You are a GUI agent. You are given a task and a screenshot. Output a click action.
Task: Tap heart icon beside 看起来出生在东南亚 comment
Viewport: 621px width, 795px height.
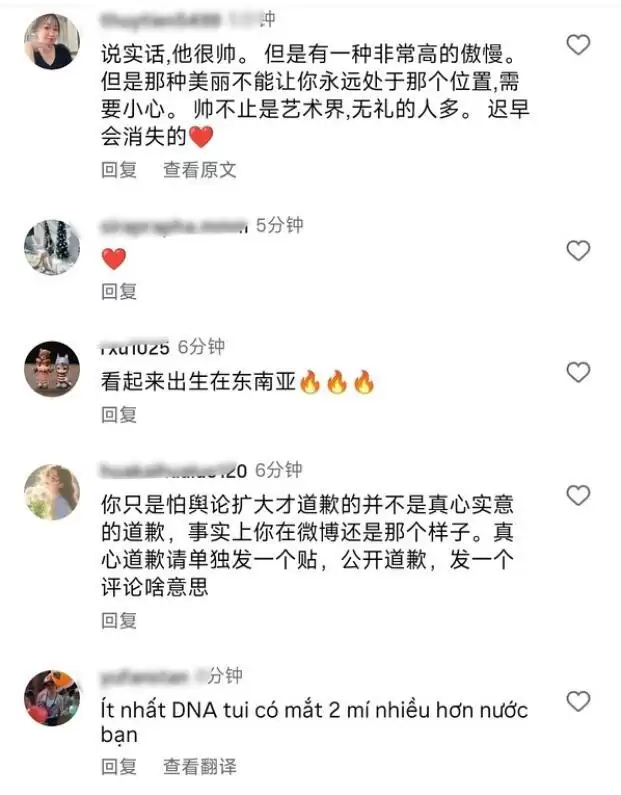[578, 373]
